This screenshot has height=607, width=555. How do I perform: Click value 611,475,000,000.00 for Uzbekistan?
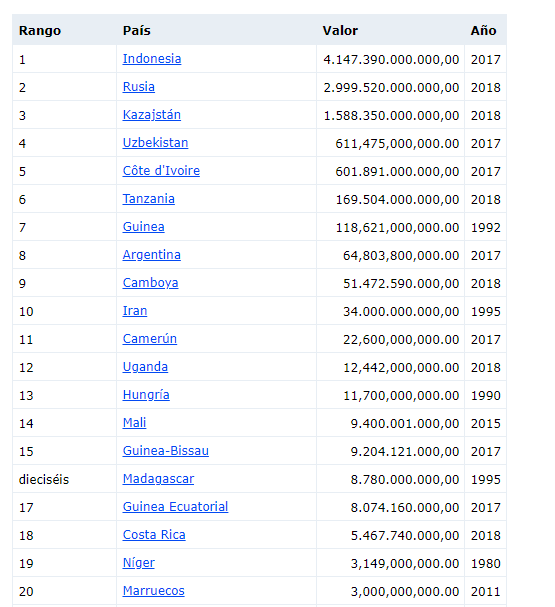pyautogui.click(x=397, y=144)
